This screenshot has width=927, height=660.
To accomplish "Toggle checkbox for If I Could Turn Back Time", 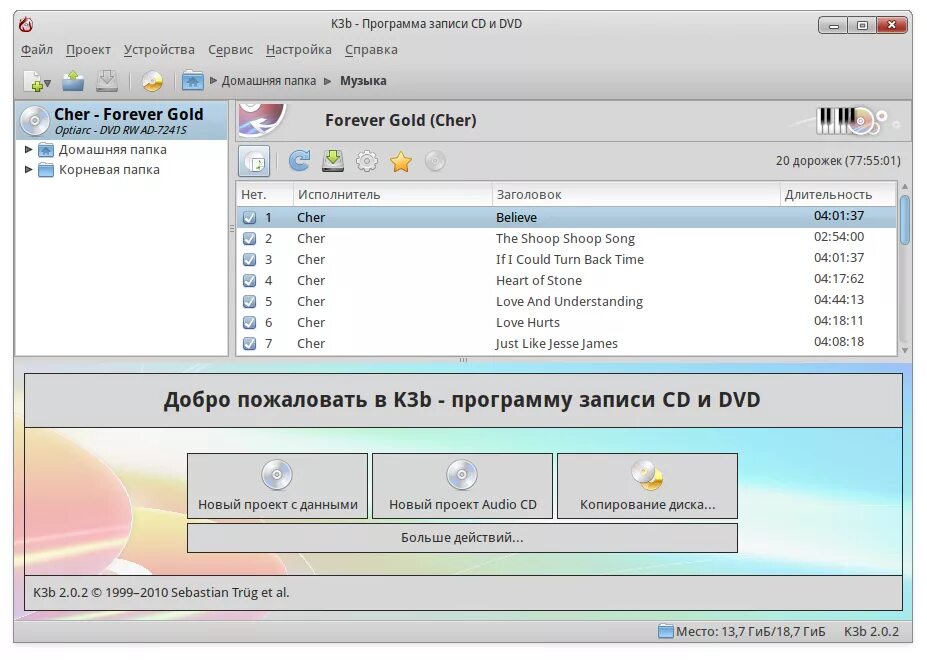I will point(249,260).
